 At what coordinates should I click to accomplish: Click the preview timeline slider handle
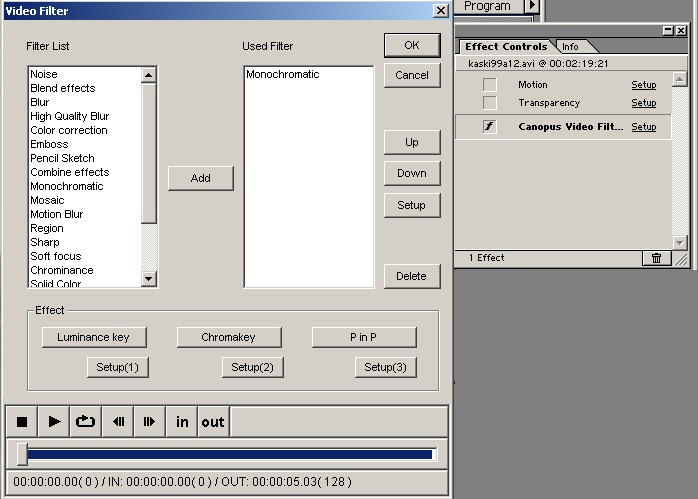point(22,454)
